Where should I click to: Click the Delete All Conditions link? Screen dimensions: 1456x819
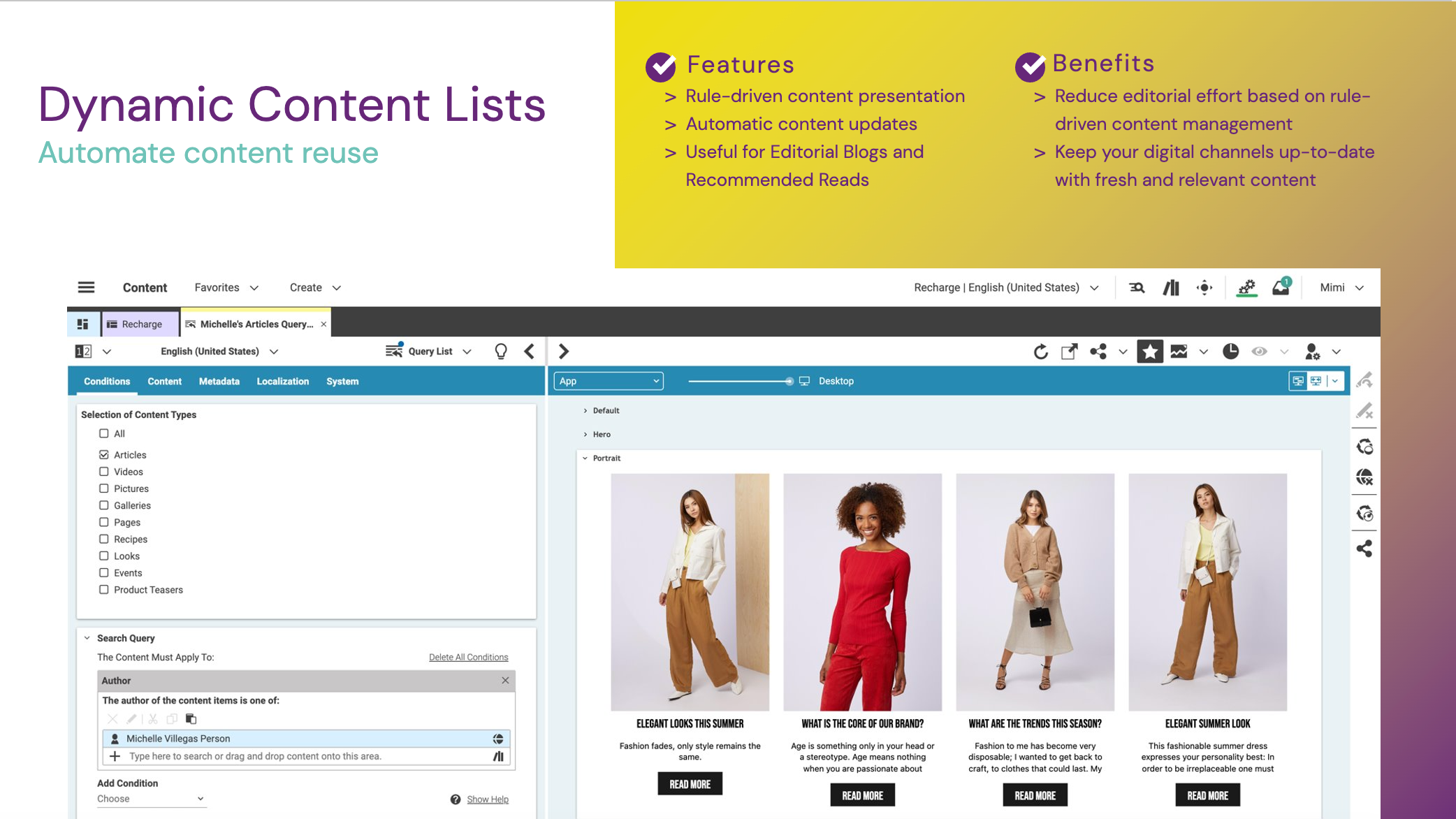coord(468,657)
